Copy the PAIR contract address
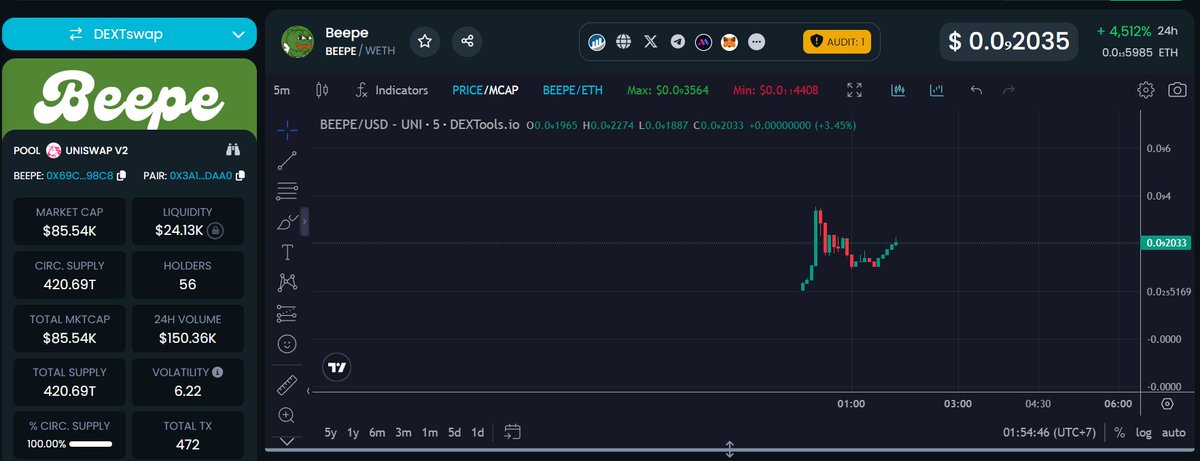Image resolution: width=1200 pixels, height=461 pixels. click(x=239, y=176)
